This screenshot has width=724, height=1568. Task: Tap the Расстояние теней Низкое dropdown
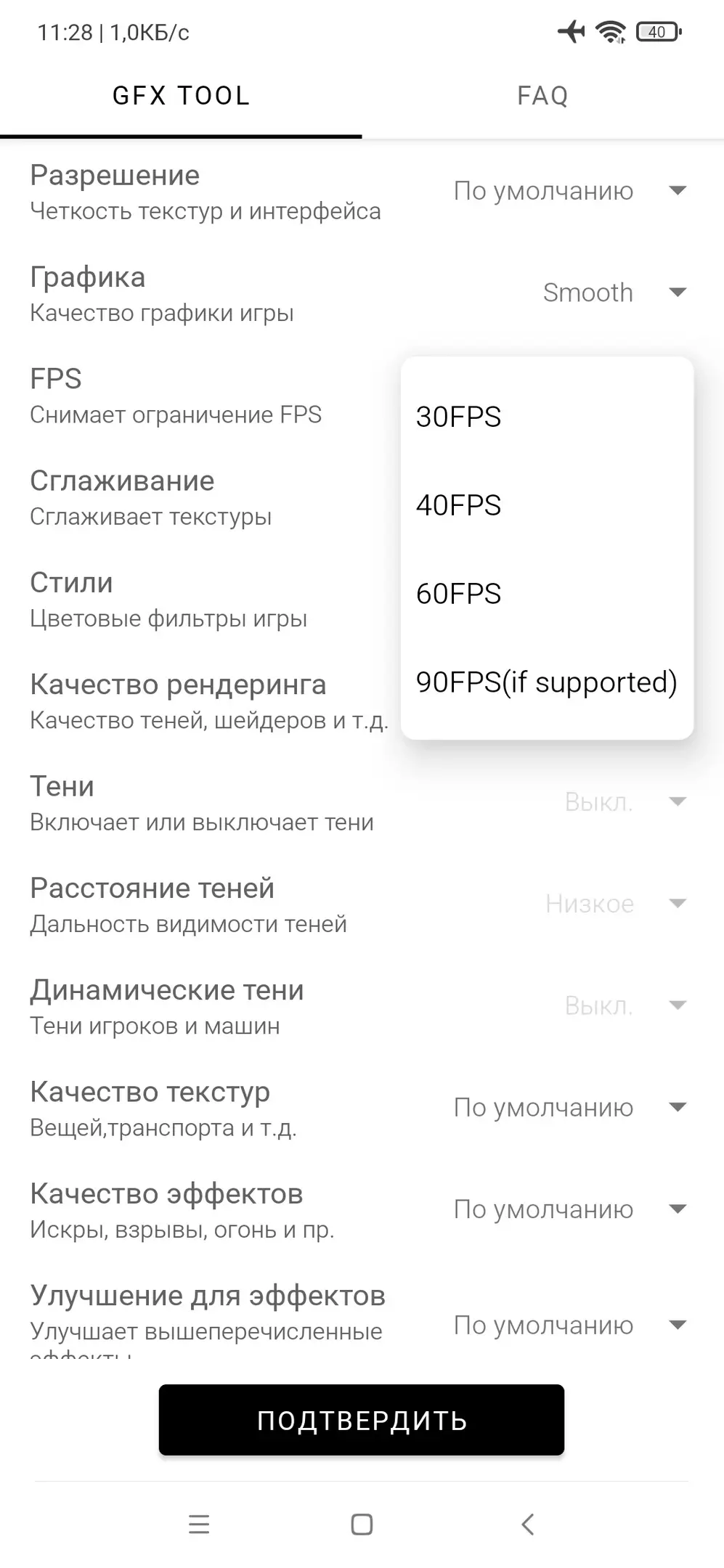tap(677, 903)
